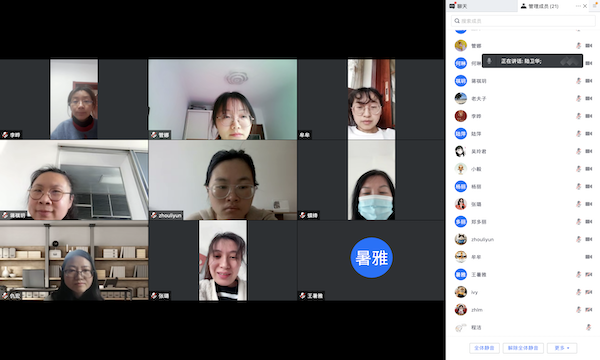Expand the 更多 dropdown
Image resolution: width=600 pixels, height=360 pixels.
(562, 348)
